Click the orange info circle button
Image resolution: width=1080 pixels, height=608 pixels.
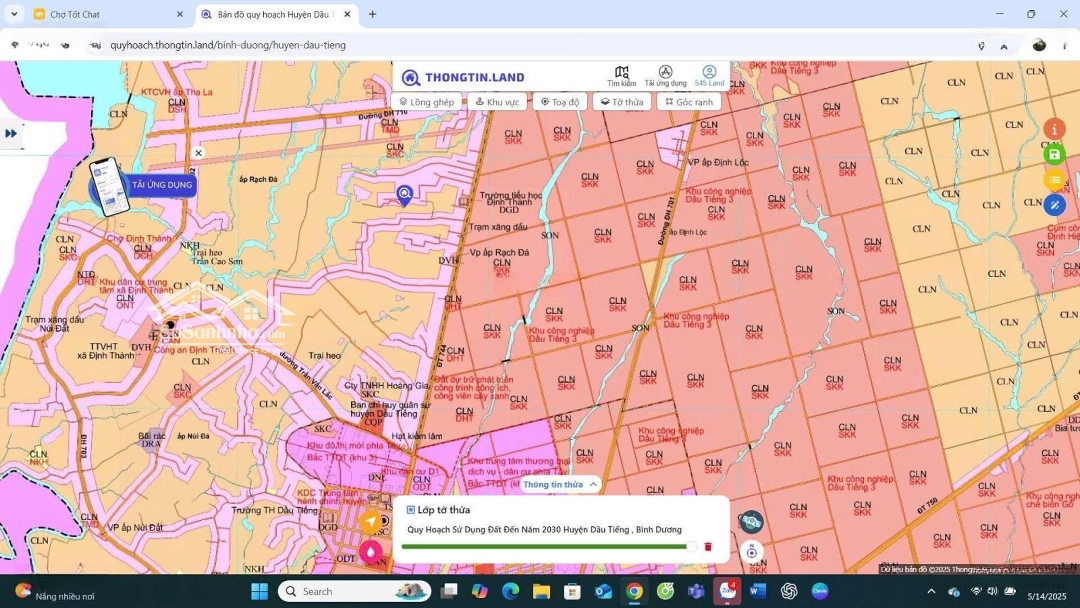point(1054,129)
